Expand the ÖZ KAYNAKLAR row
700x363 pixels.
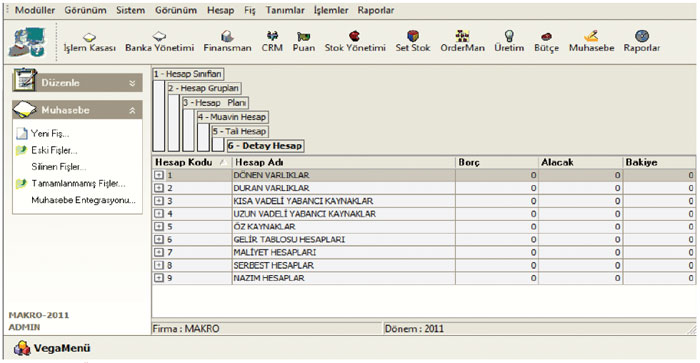[159, 227]
